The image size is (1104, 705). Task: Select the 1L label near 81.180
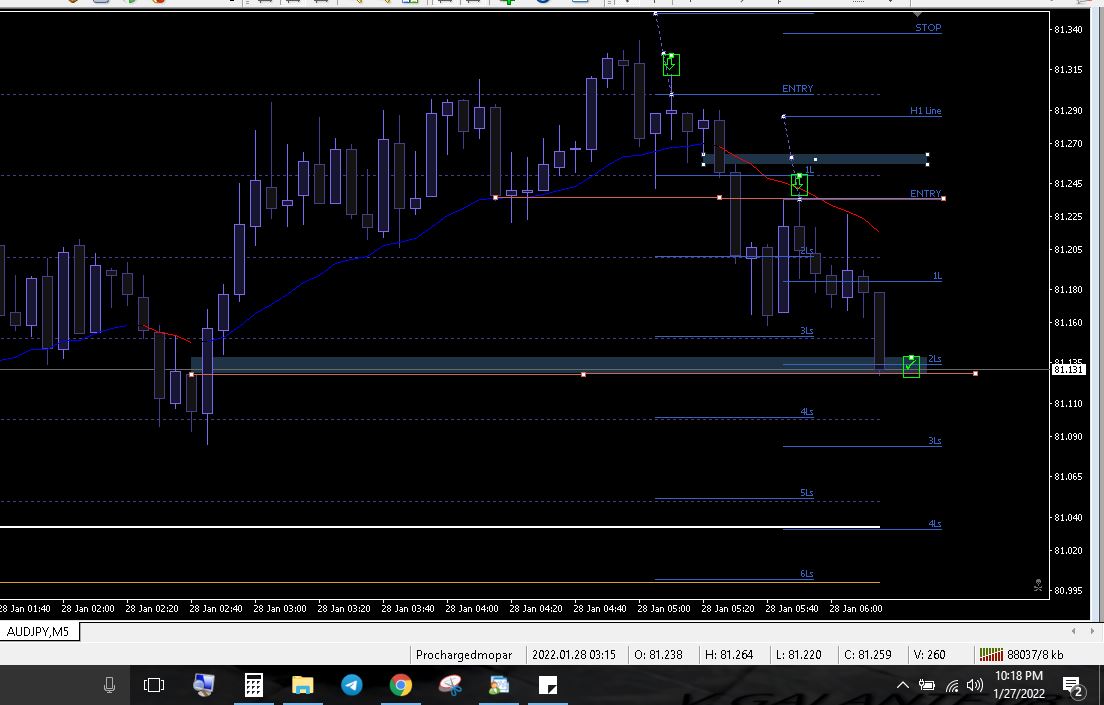tap(937, 275)
